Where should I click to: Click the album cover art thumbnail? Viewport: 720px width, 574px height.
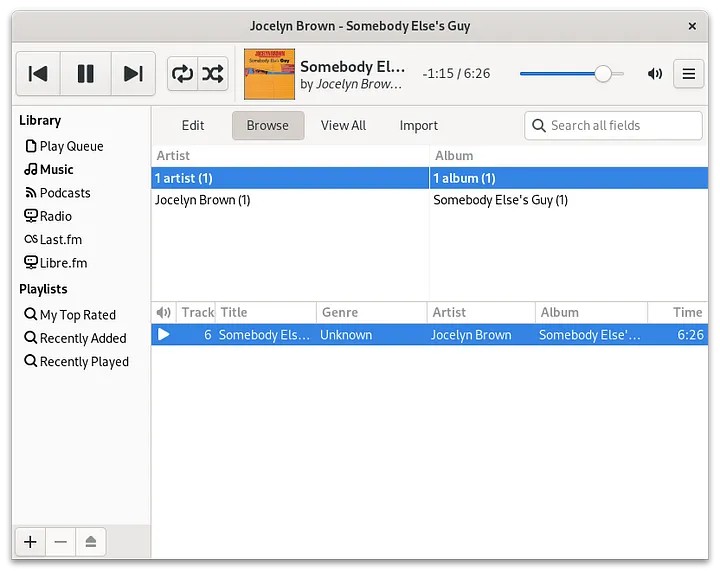269,74
